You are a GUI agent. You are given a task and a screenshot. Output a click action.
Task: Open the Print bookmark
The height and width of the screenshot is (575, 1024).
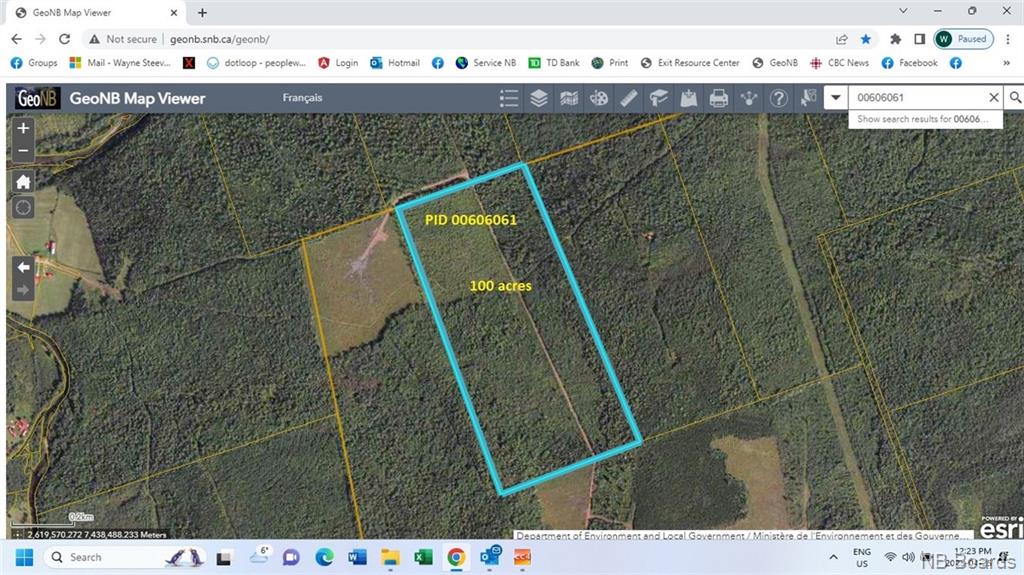[610, 63]
